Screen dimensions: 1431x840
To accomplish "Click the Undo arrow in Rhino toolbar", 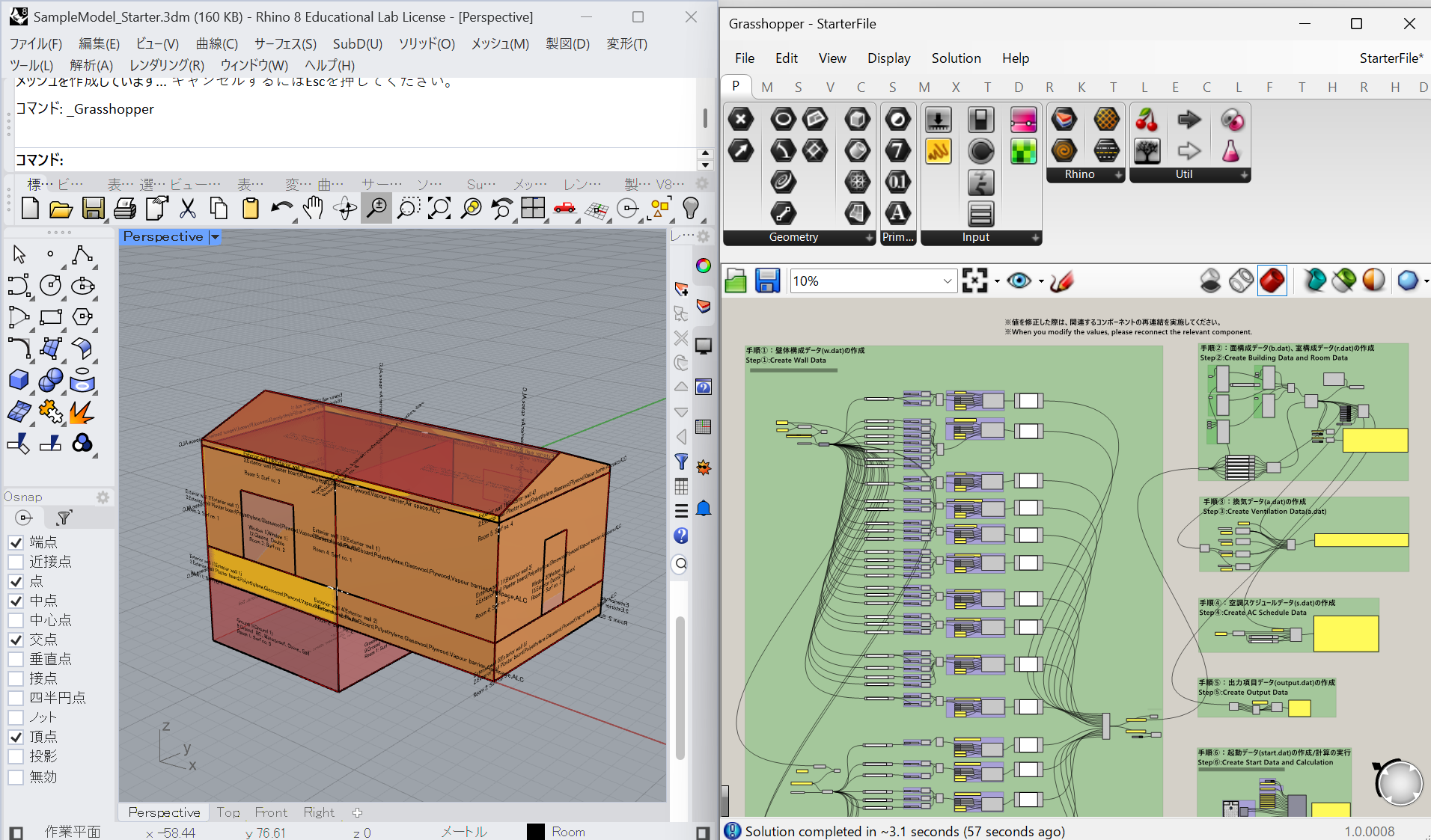I will point(282,209).
